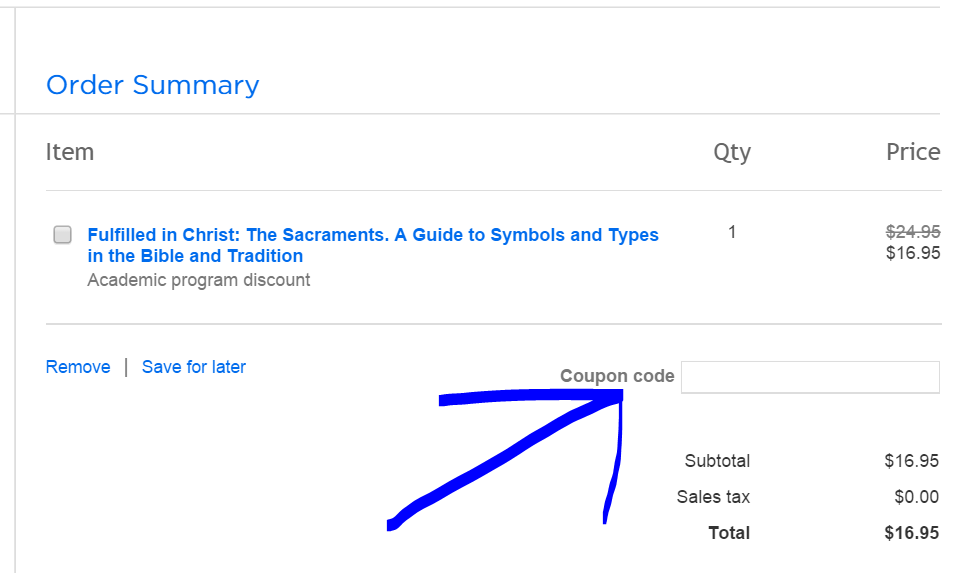Click the item's discounted $16.95 price

(x=912, y=253)
